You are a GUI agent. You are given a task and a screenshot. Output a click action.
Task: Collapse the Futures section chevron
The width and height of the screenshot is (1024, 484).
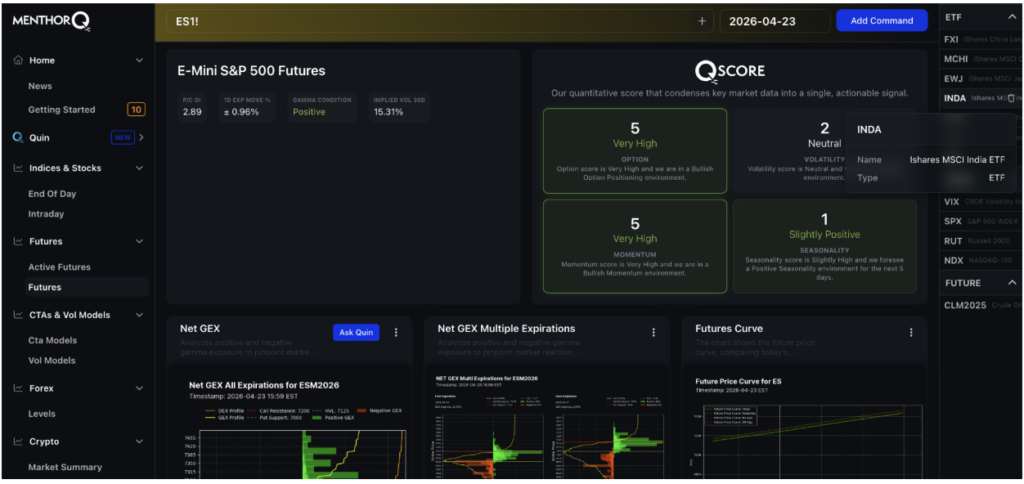(x=139, y=241)
